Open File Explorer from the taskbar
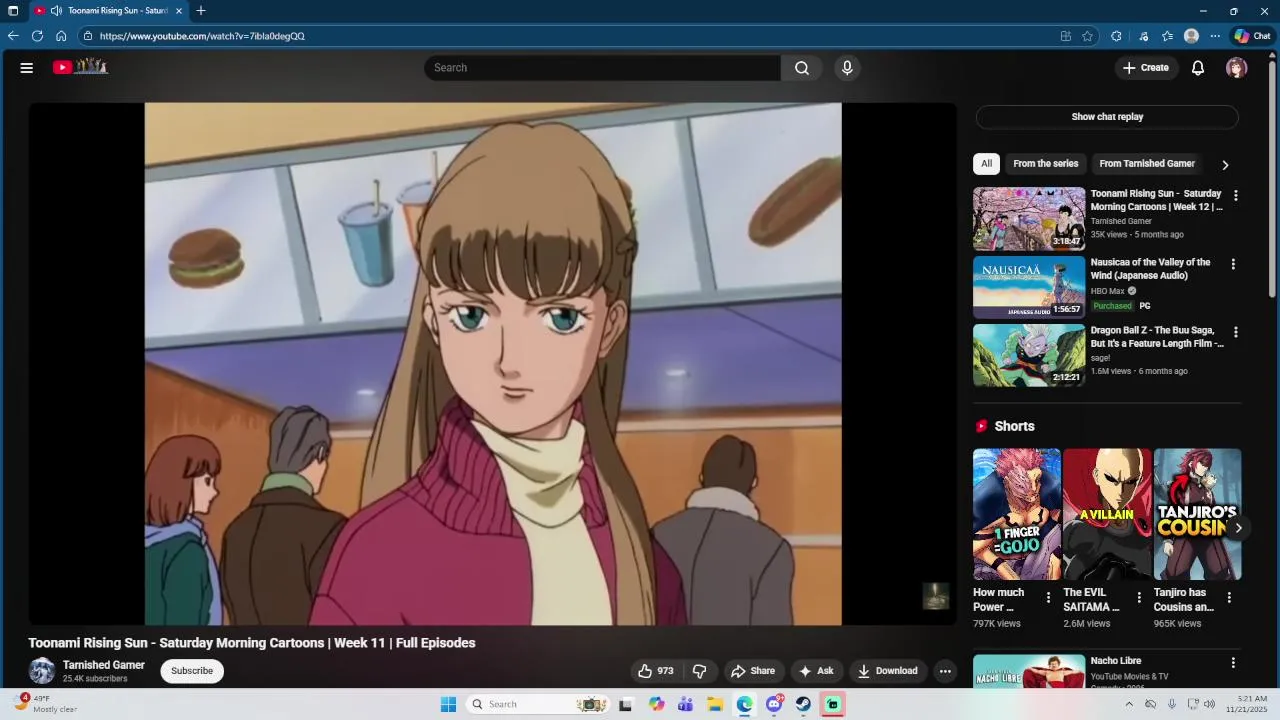The width and height of the screenshot is (1280, 720). coord(715,704)
